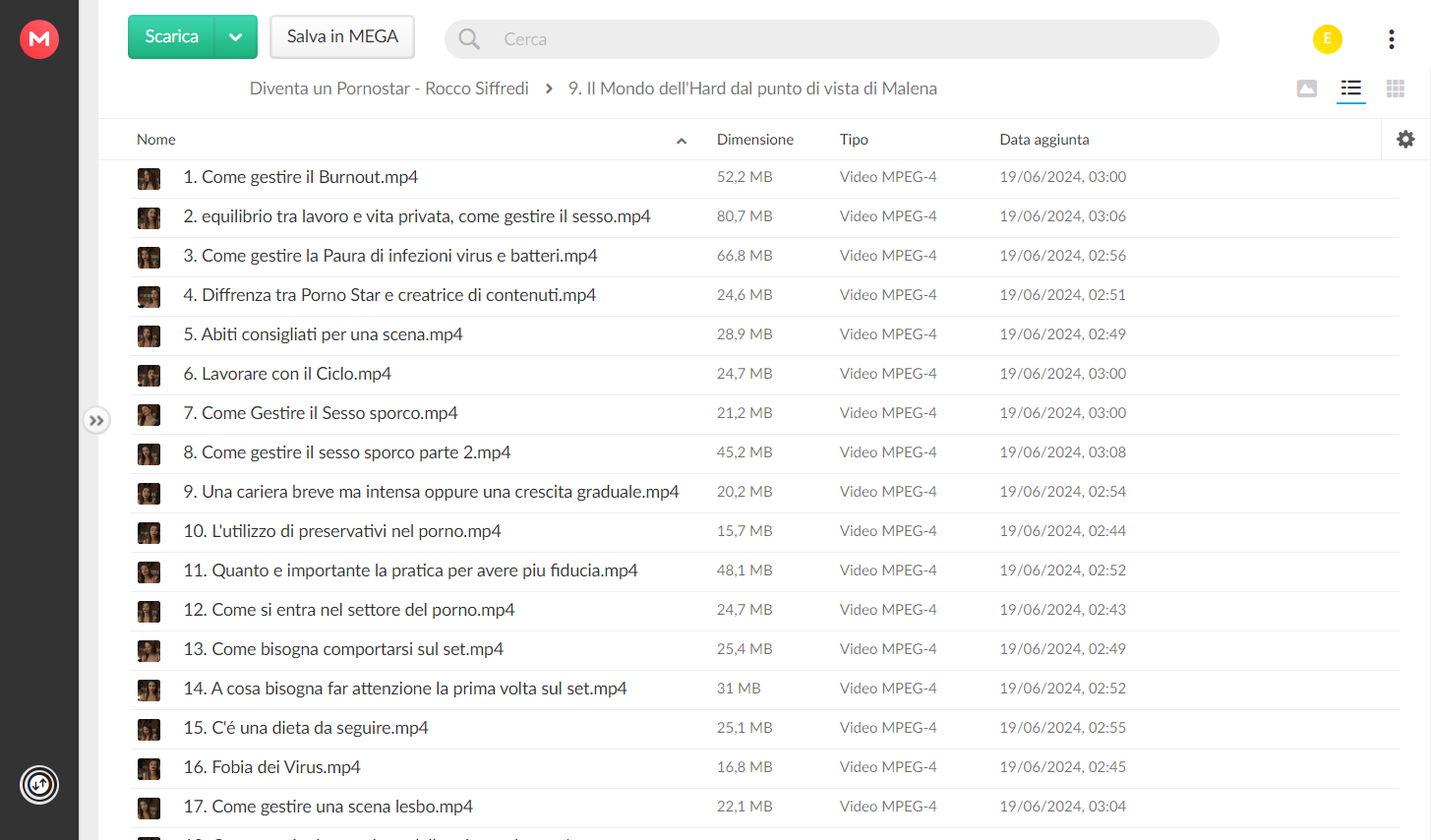Click the search magnifier icon
The image size is (1431, 840).
pyautogui.click(x=469, y=39)
